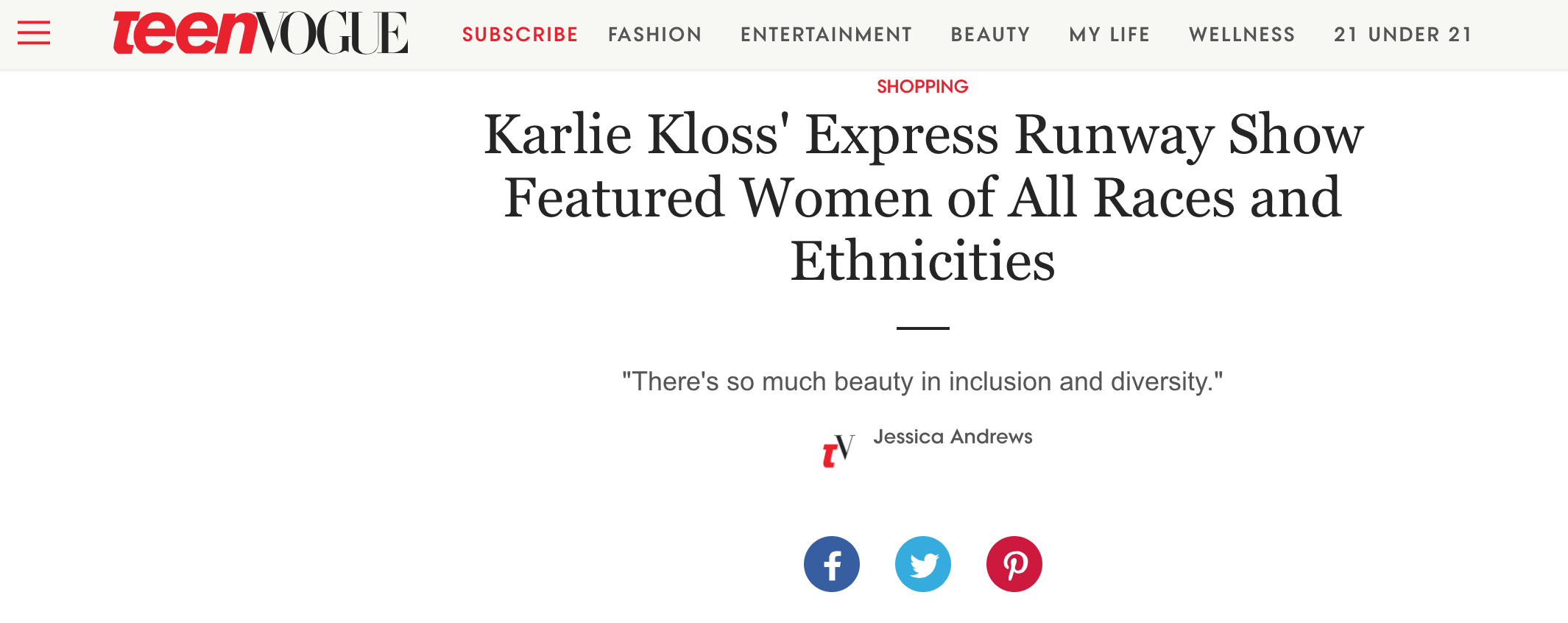Open the FASHION section
This screenshot has width=1568, height=623.
pyautogui.click(x=655, y=35)
